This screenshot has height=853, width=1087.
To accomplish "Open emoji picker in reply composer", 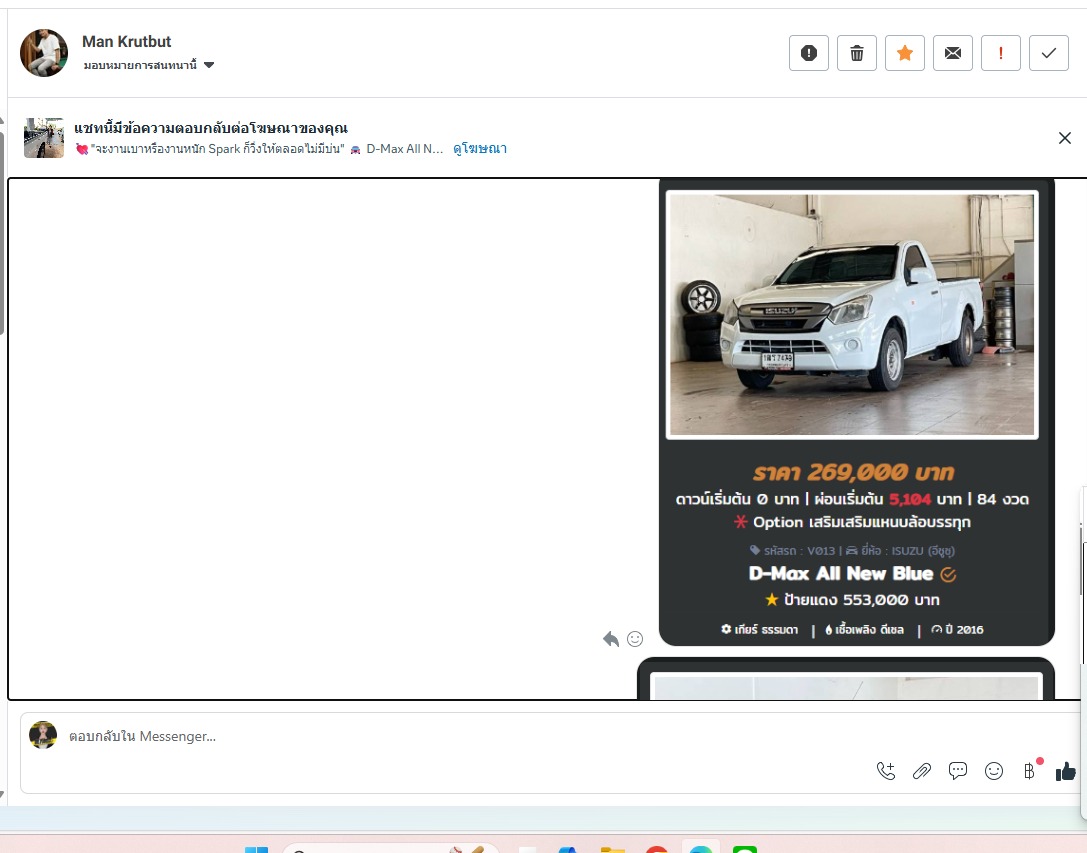I will pos(994,771).
